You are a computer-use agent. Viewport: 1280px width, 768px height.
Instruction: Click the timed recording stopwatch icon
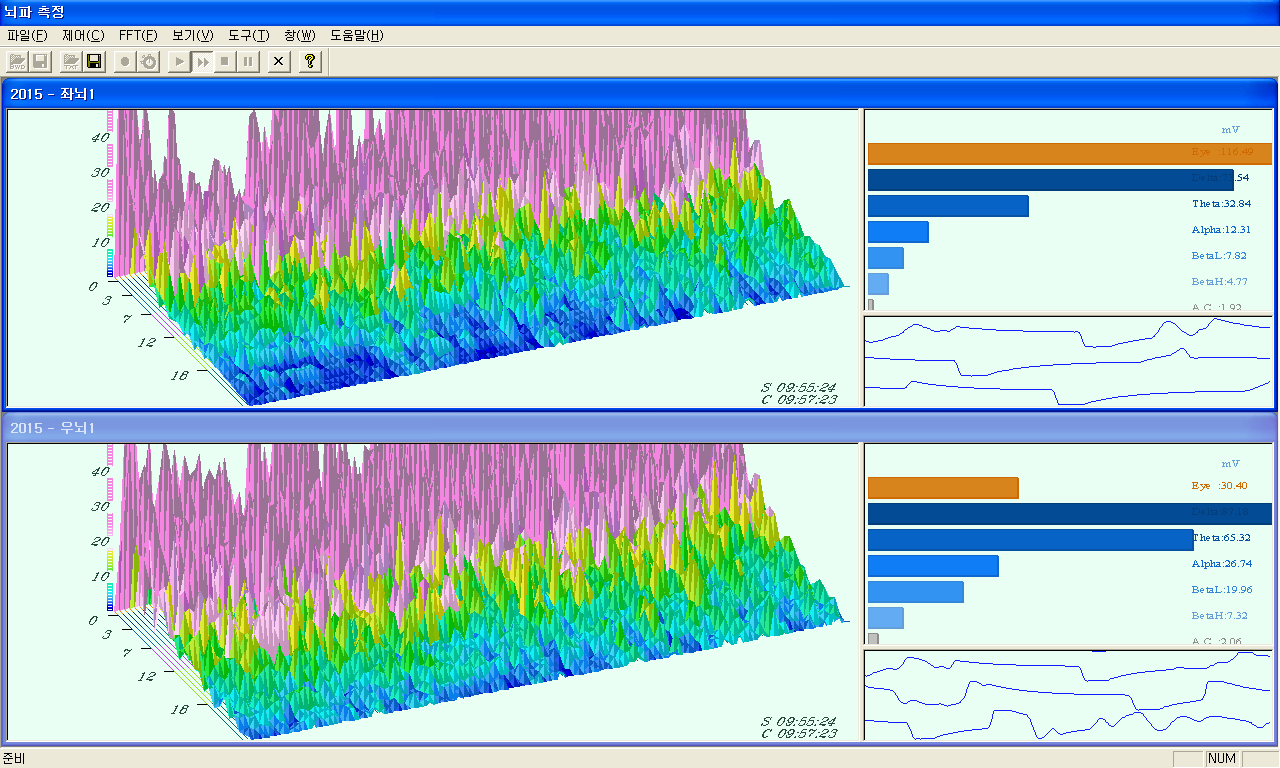148,62
